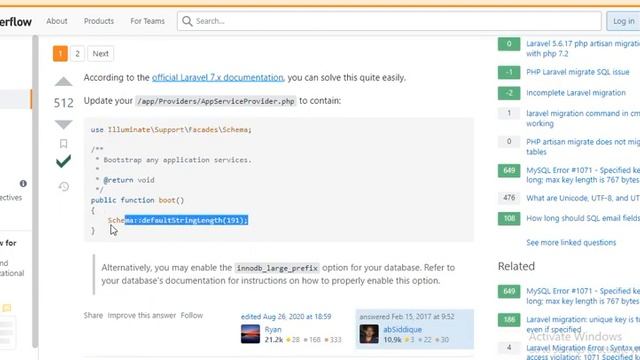Click Improve this answer
Image resolution: width=640 pixels, height=360 pixels.
(x=142, y=316)
